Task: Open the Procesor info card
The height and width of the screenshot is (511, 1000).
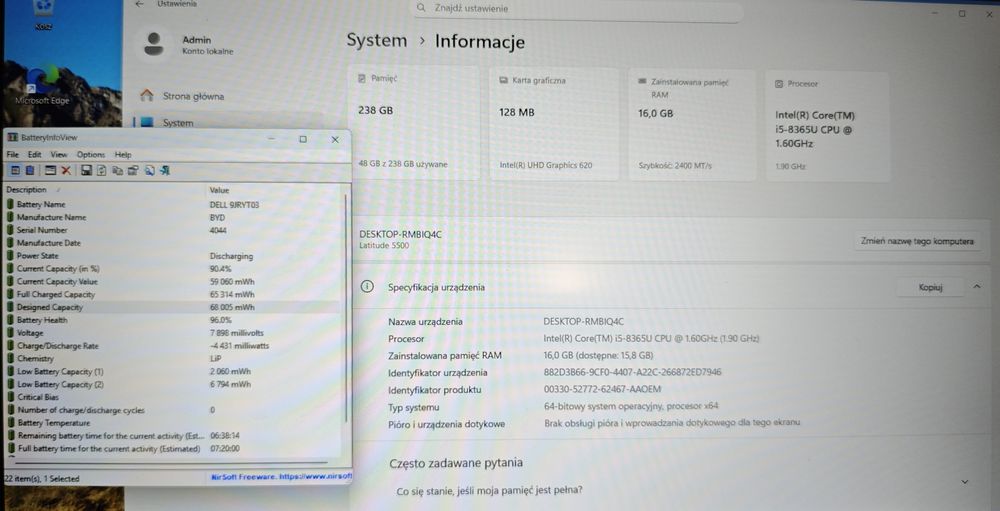Action: [x=827, y=126]
